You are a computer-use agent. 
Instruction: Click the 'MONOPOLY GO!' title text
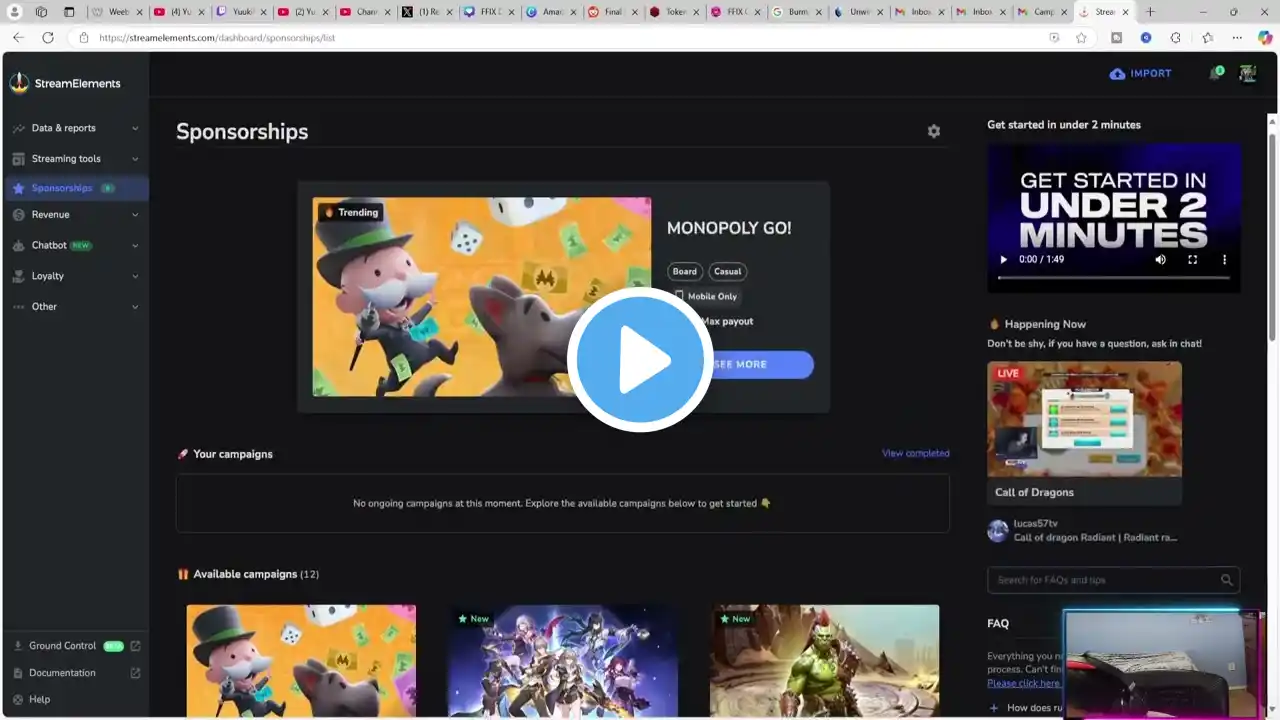tap(729, 228)
